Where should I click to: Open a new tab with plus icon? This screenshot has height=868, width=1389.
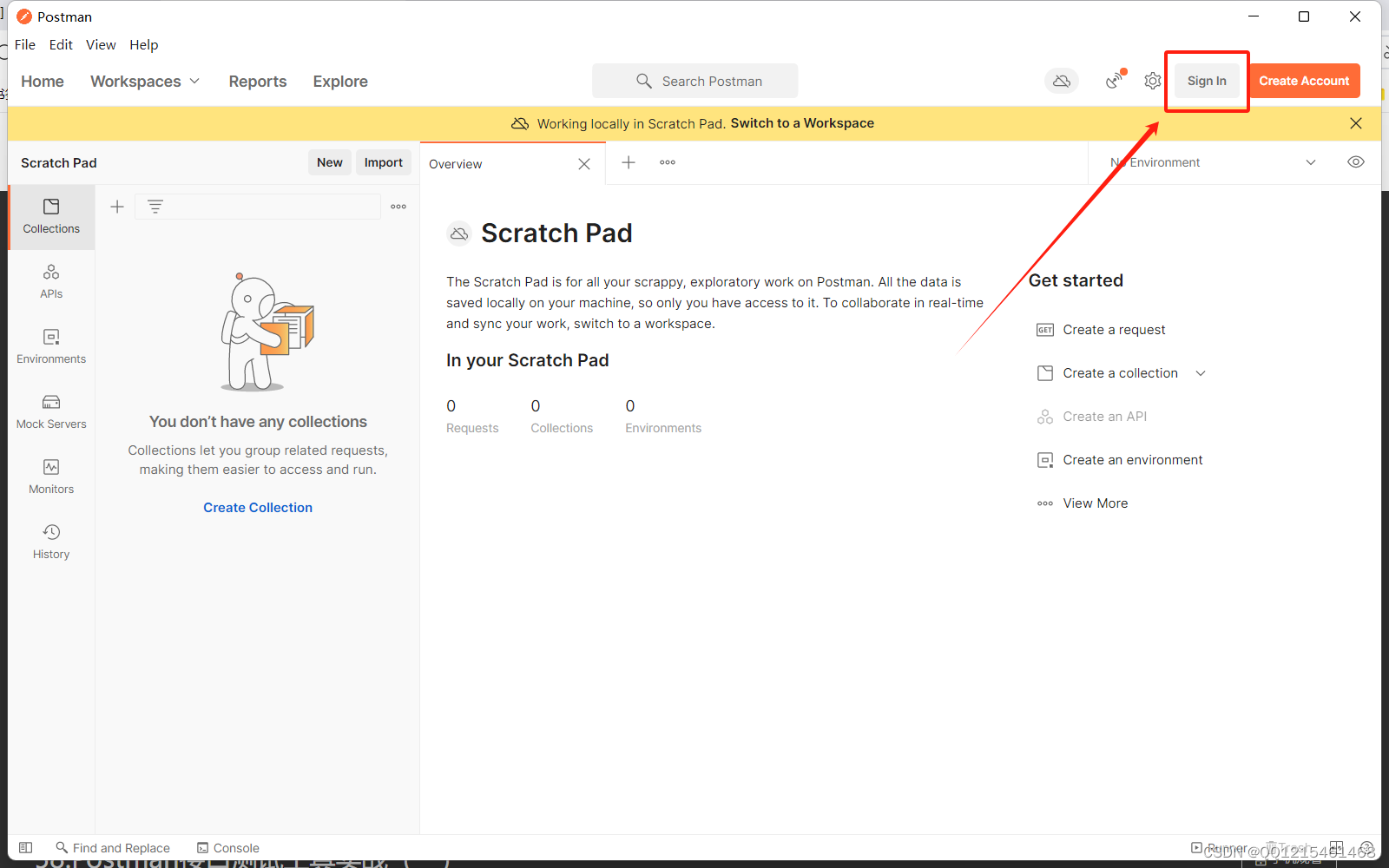coord(629,162)
